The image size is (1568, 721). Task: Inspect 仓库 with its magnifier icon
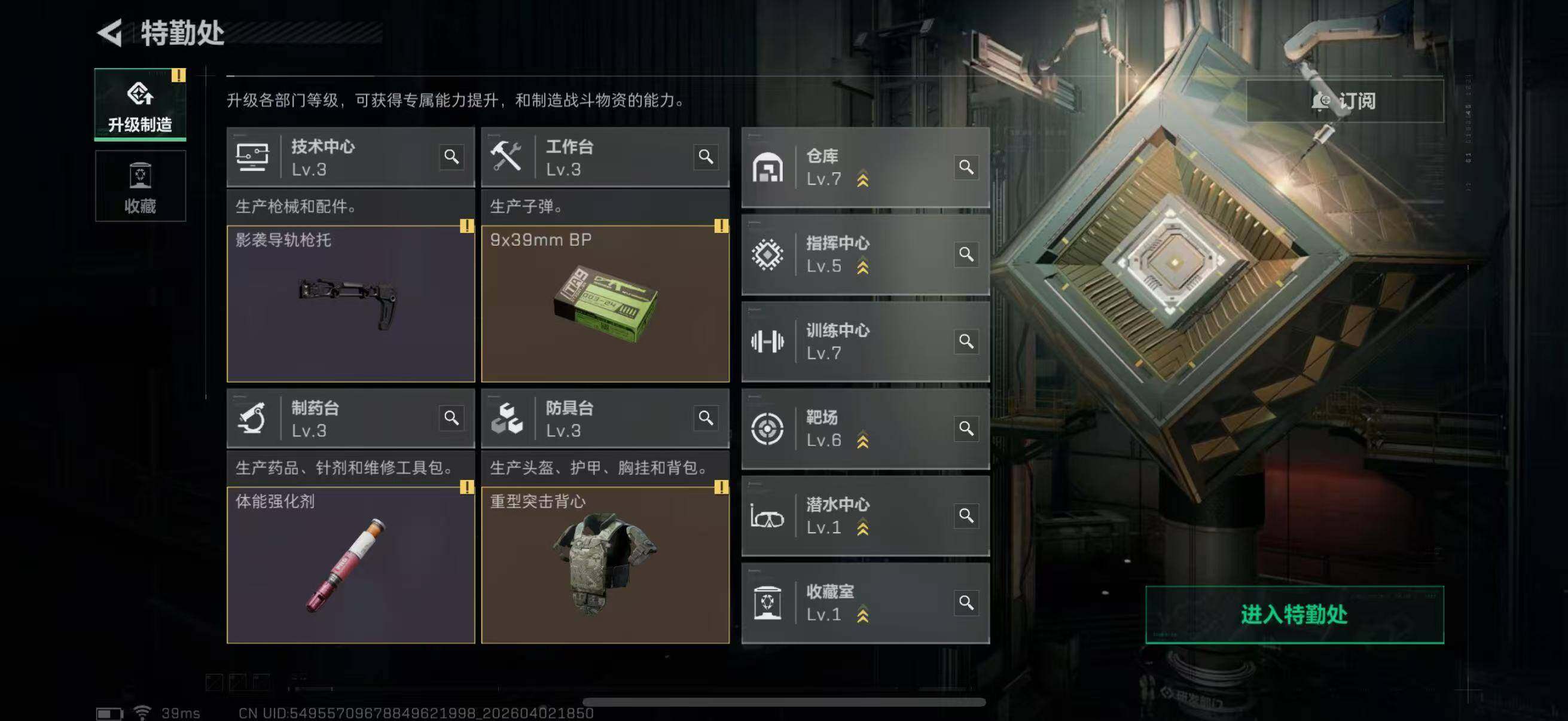[966, 167]
